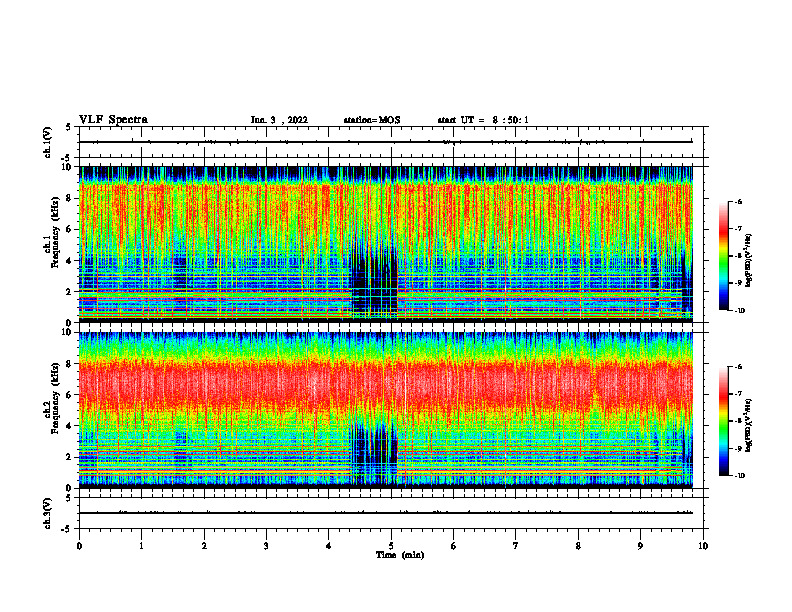Click time axis tick label "5"

[x=391, y=546]
